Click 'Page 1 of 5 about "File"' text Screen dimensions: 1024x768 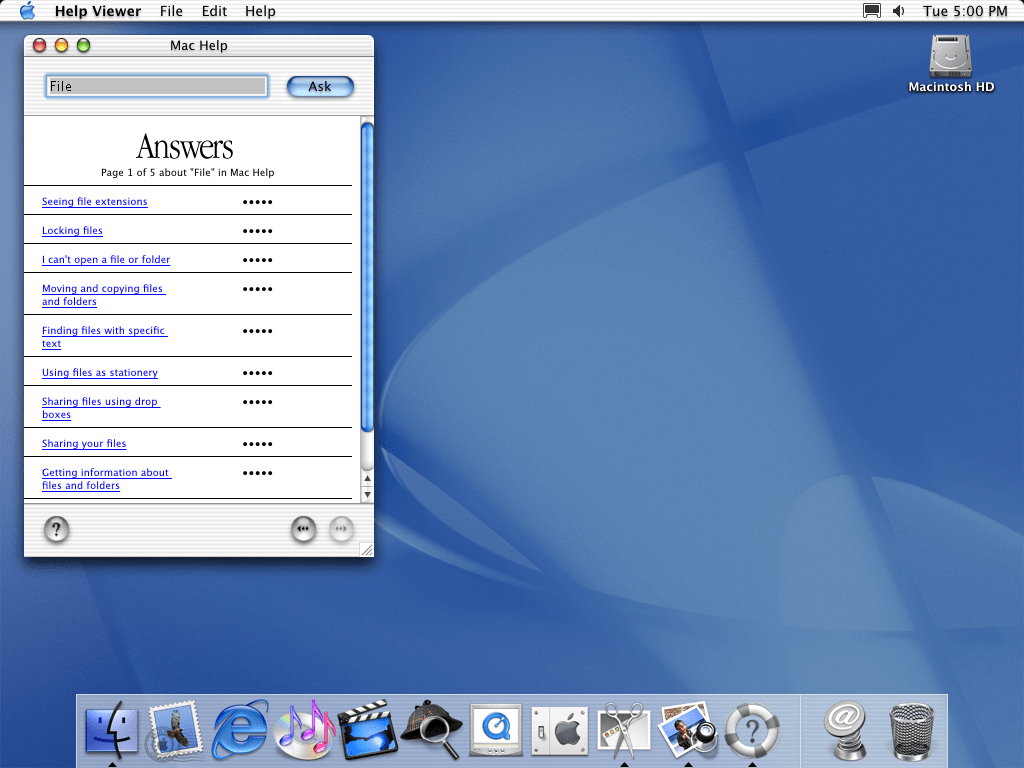point(187,172)
